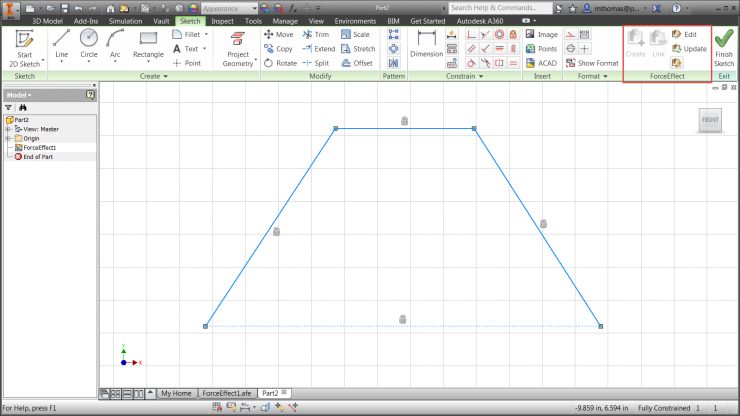
Task: Switch to the Inspect tab
Action: click(222, 21)
